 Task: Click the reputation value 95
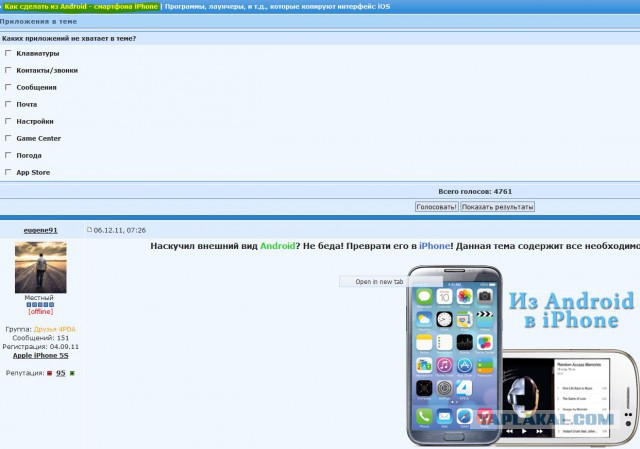click(x=60, y=373)
